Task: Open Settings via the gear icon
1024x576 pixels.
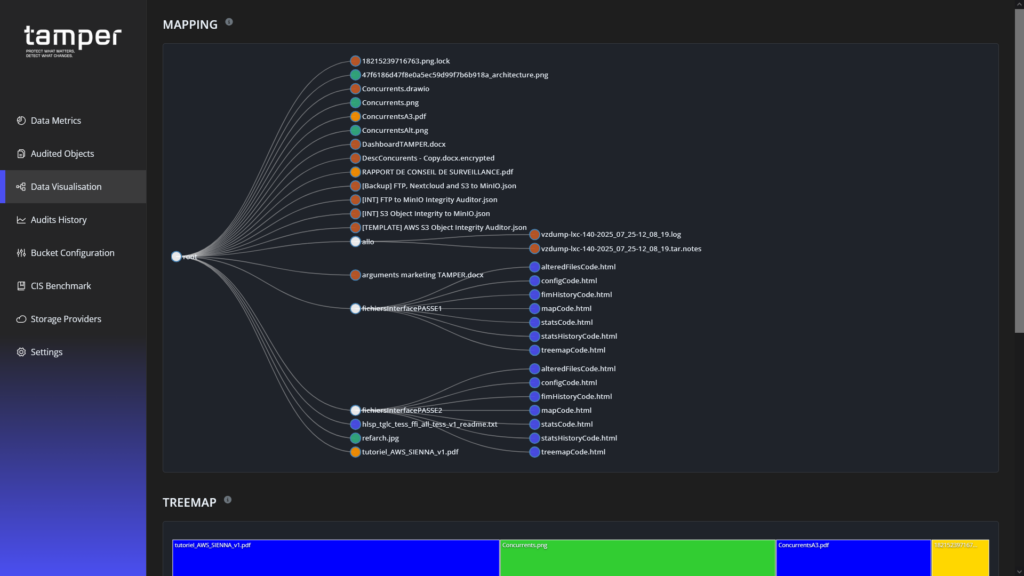Action: pyautogui.click(x=21, y=351)
